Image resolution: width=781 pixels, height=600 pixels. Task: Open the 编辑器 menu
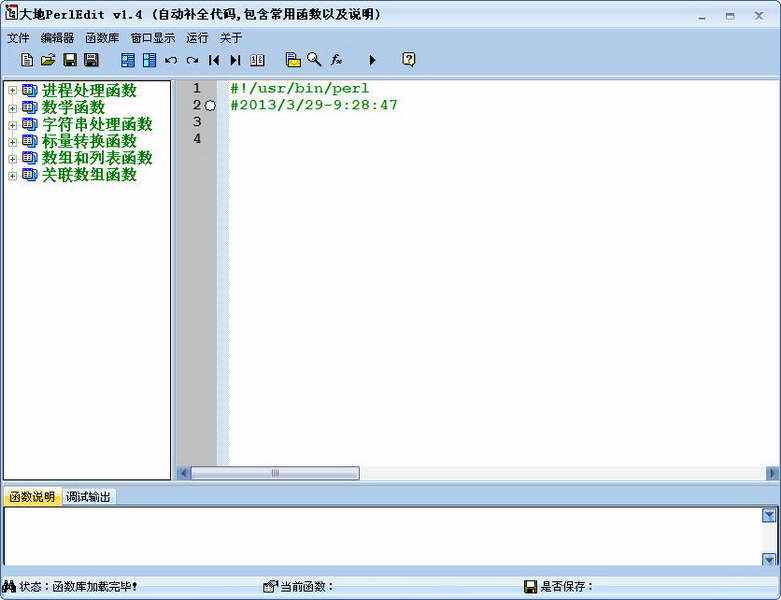[x=57, y=38]
